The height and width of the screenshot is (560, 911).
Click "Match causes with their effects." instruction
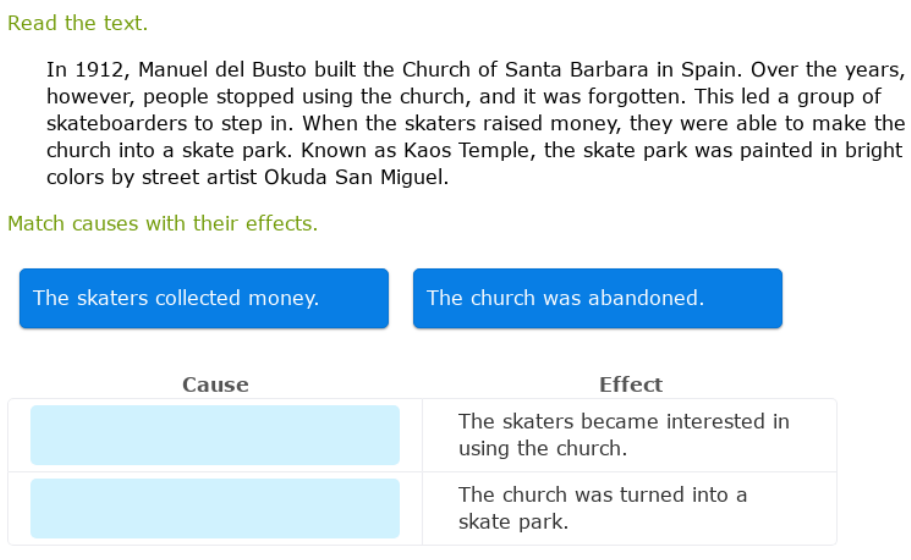coord(162,224)
